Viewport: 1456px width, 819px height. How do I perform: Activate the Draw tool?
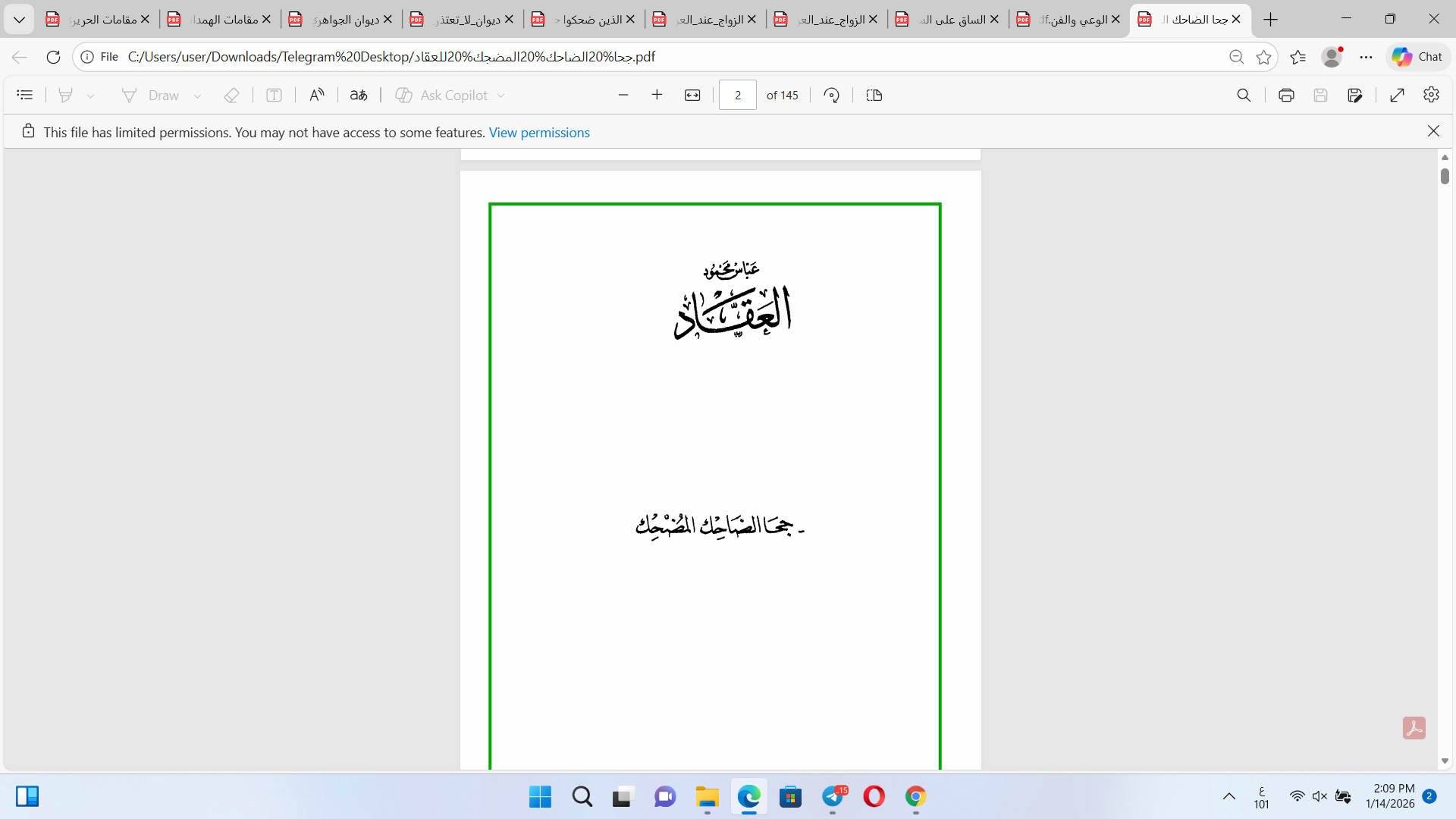coord(150,95)
